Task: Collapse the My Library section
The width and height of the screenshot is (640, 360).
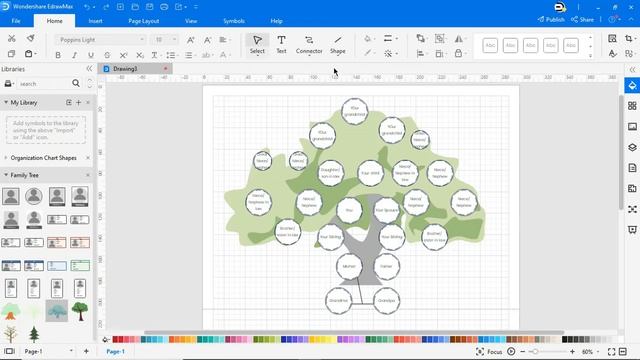Action: pyautogui.click(x=6, y=102)
